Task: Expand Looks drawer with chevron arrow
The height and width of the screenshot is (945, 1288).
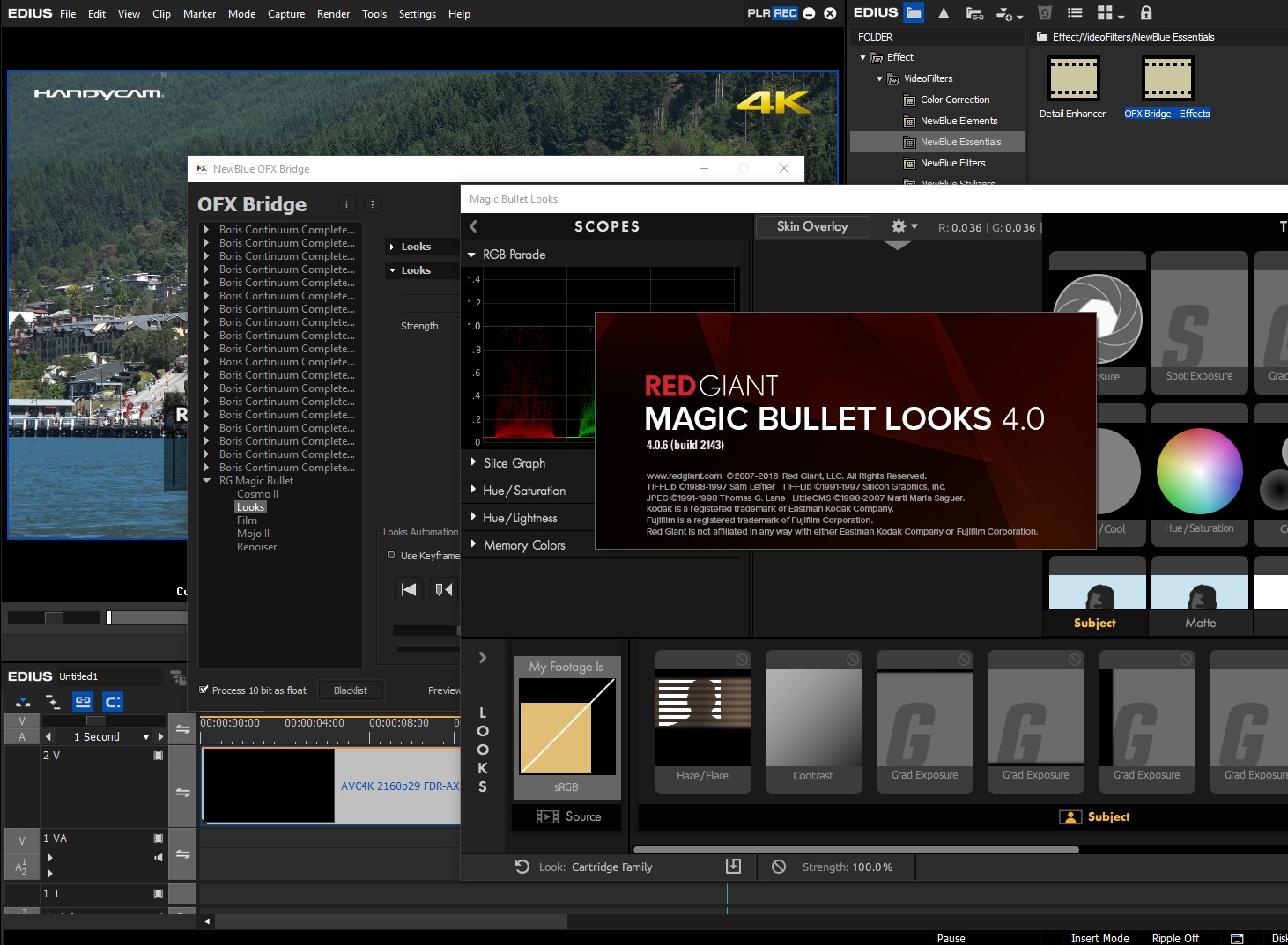Action: (483, 657)
